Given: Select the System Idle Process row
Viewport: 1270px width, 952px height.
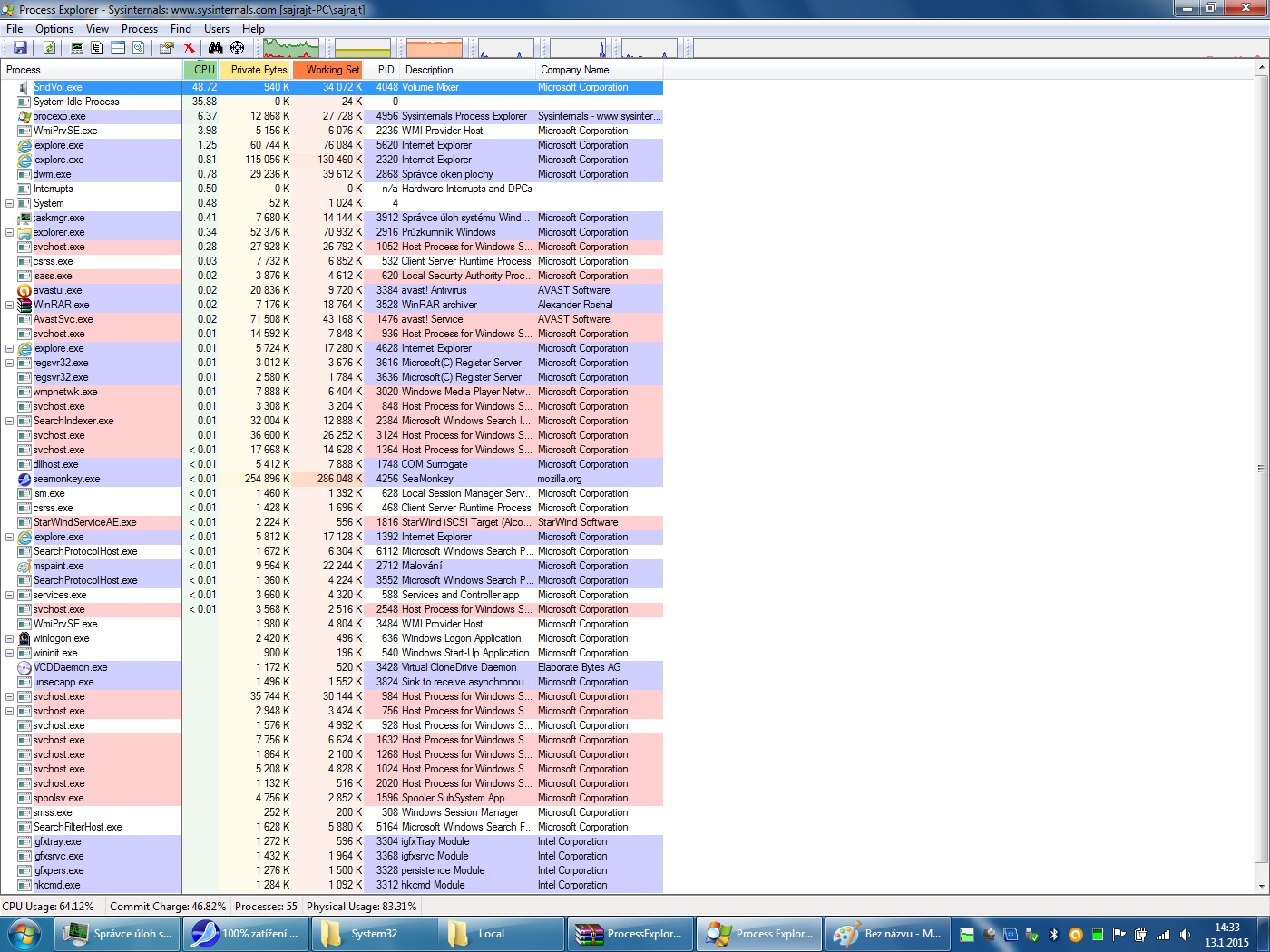Looking at the screenshot, I should pos(332,102).
